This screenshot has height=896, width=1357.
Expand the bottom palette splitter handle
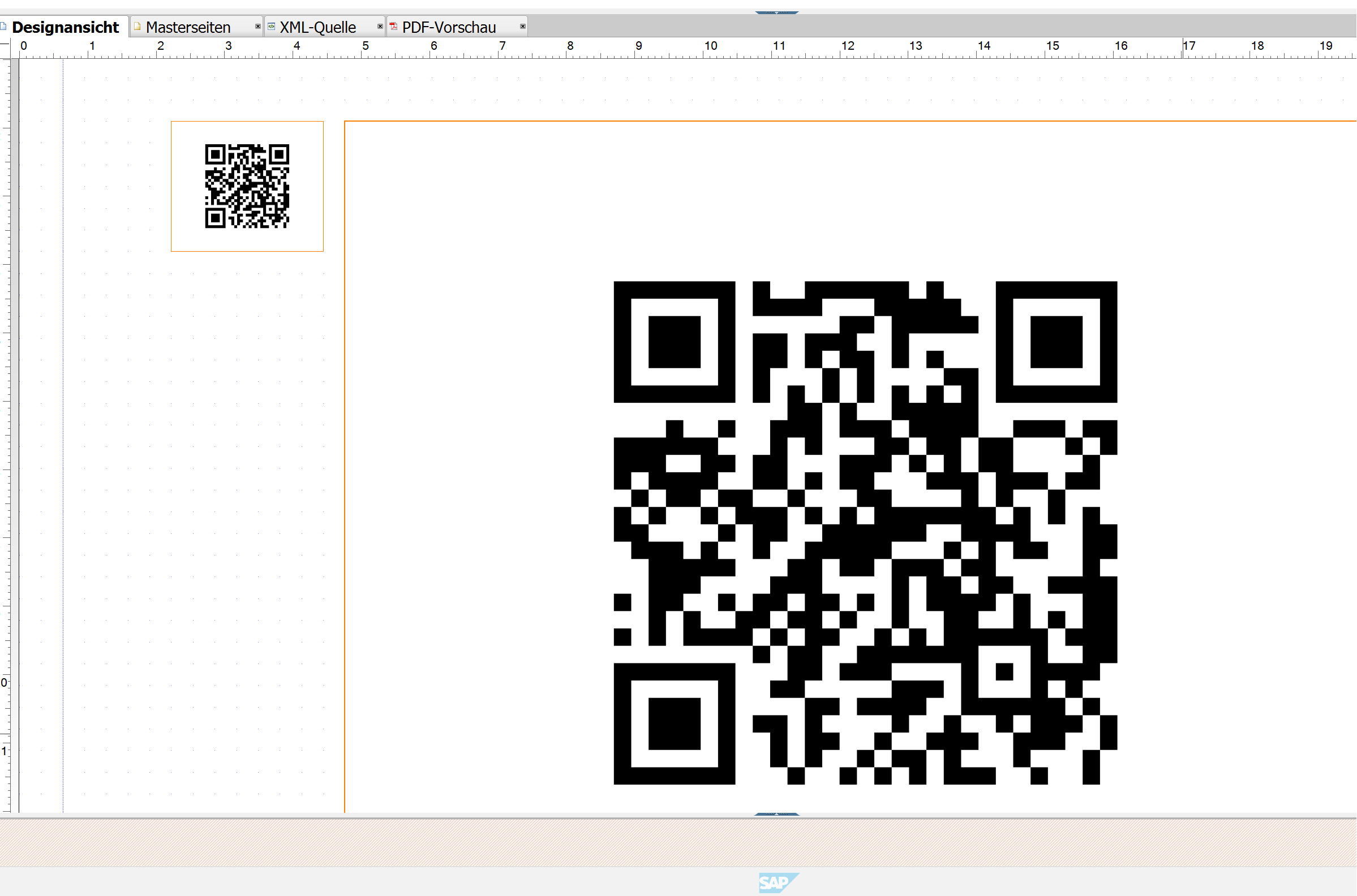(776, 815)
